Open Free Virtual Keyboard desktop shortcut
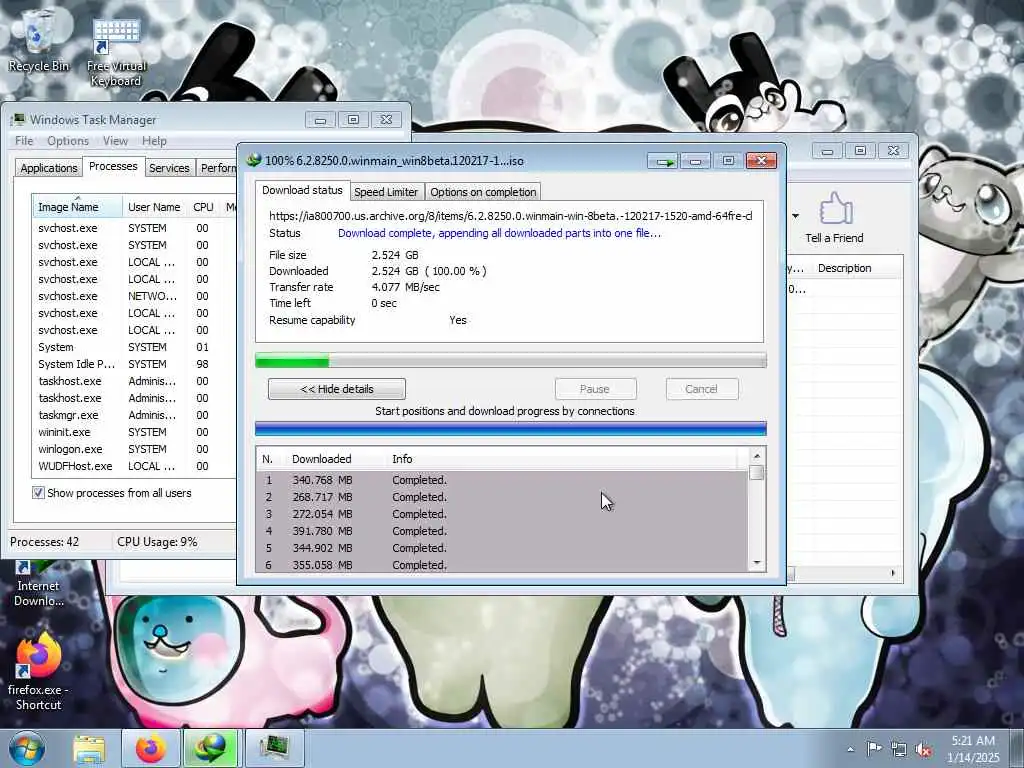This screenshot has width=1024, height=768. [116, 51]
